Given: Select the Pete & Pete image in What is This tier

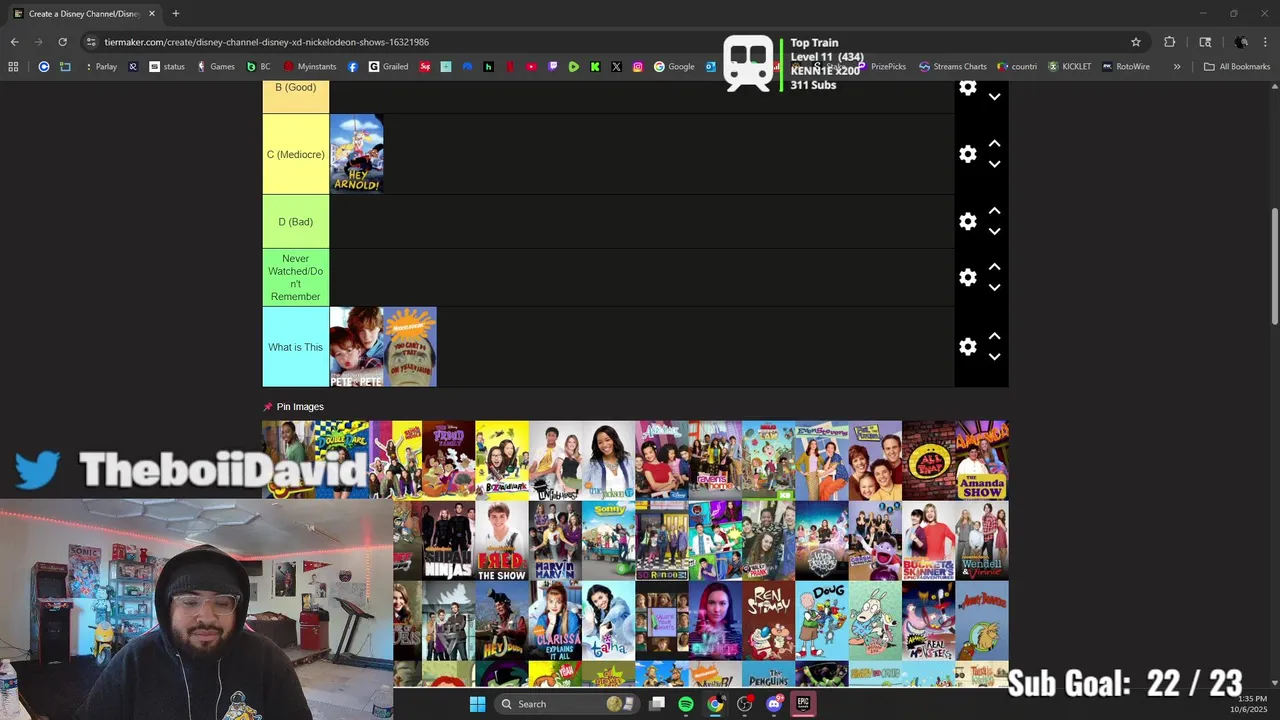Looking at the screenshot, I should (356, 347).
